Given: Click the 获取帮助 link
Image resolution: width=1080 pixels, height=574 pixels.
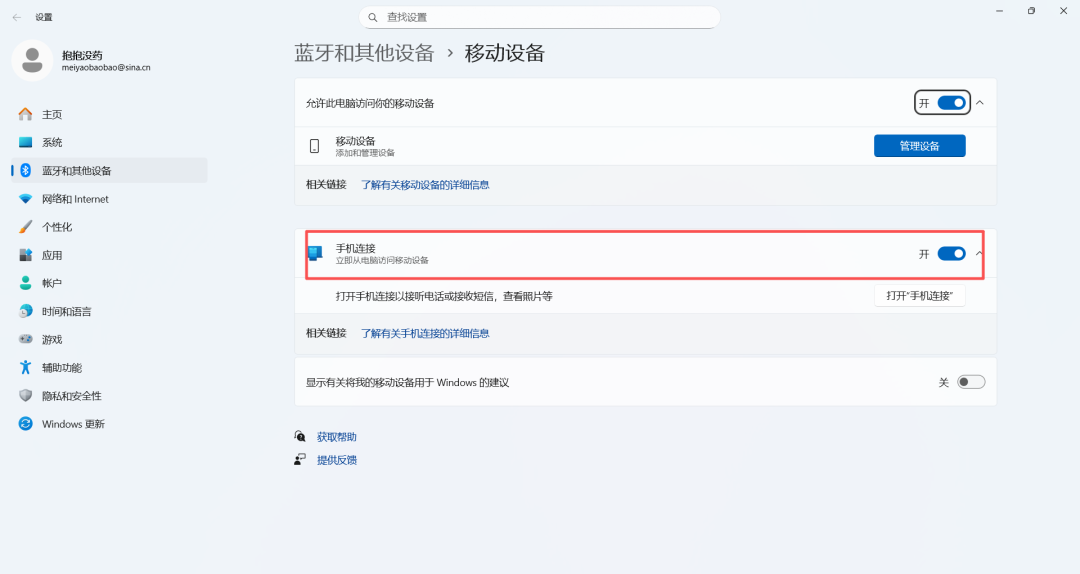Looking at the screenshot, I should point(337,437).
